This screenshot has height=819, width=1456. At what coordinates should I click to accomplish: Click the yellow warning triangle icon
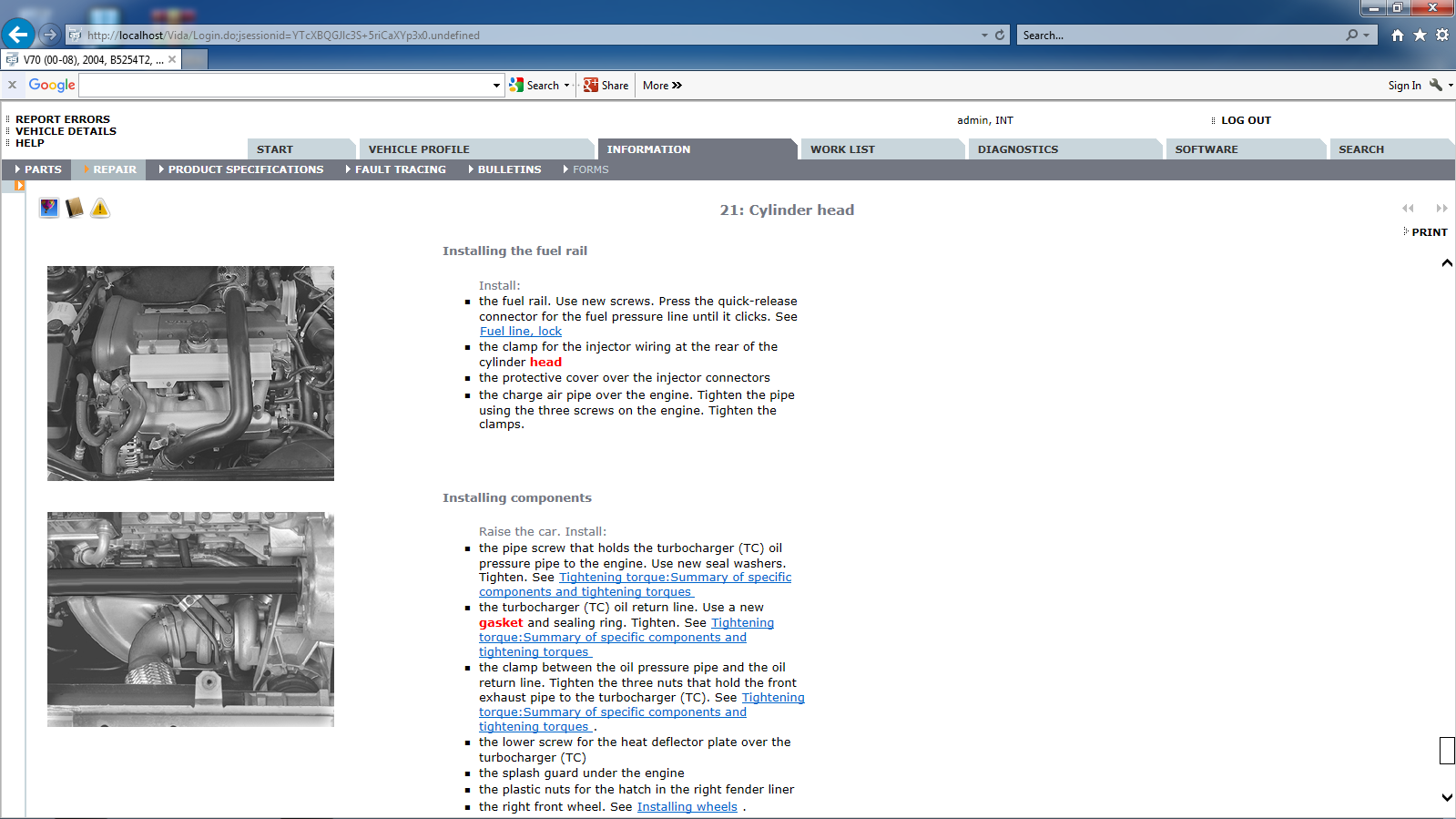click(100, 209)
